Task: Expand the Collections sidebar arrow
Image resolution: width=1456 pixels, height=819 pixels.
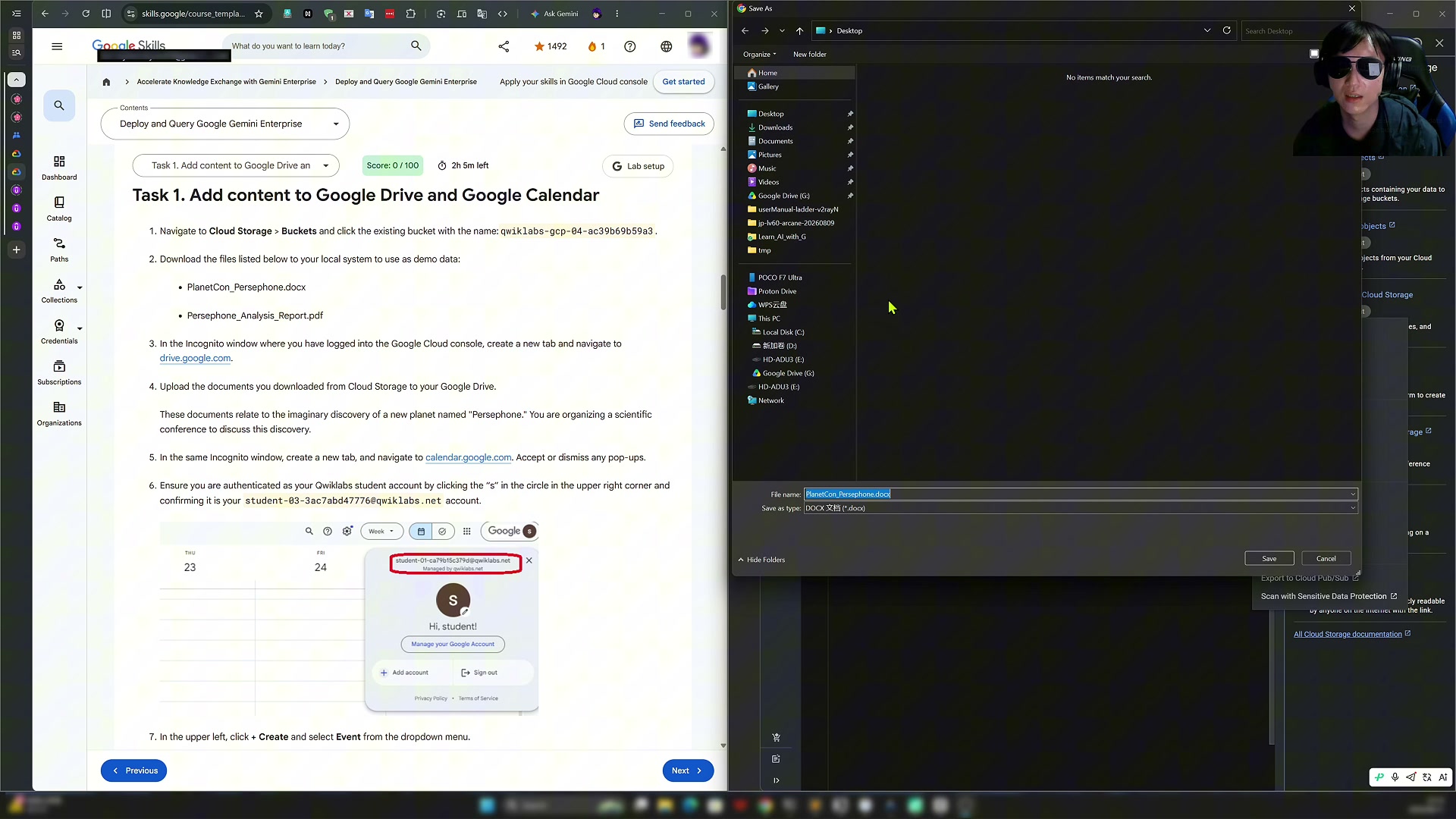Action: pyautogui.click(x=80, y=287)
